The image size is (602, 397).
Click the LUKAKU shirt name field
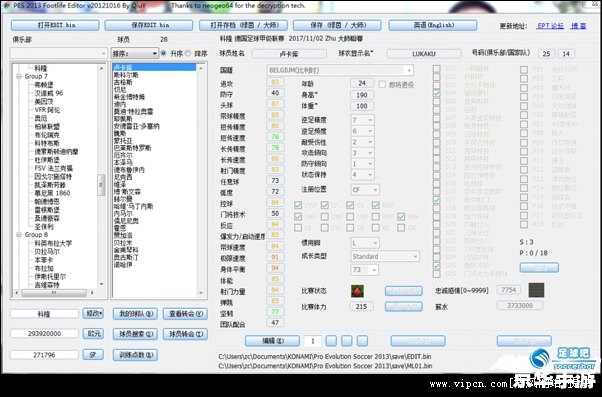424,54
